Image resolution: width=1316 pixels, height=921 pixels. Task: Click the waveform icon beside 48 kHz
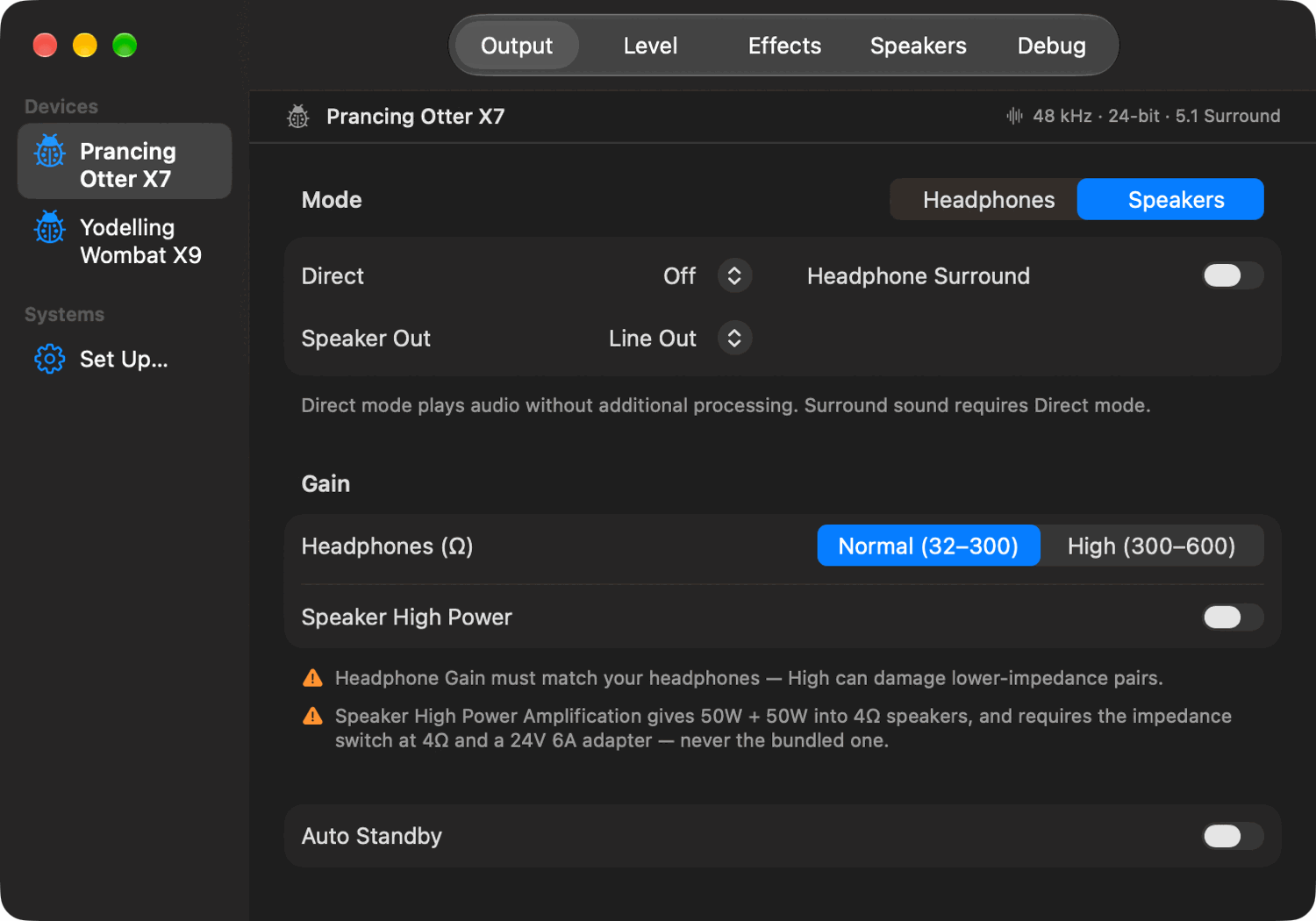pos(1015,116)
